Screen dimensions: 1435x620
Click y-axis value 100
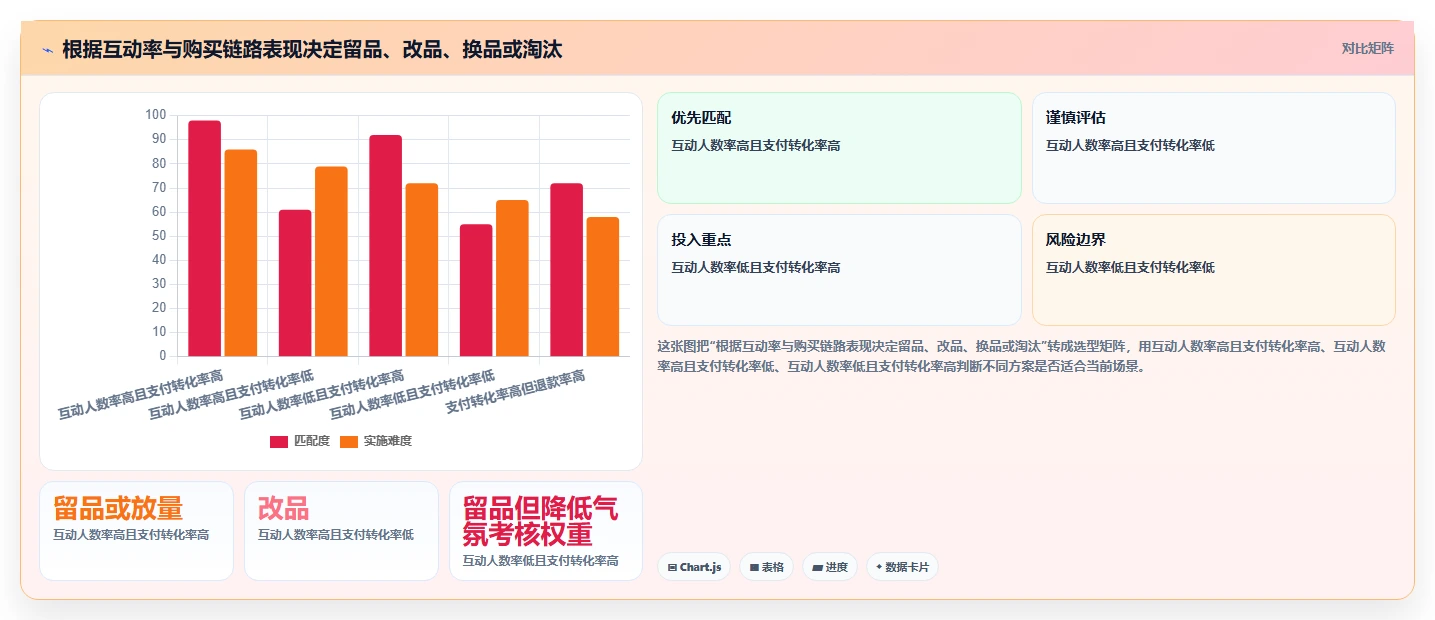click(155, 115)
